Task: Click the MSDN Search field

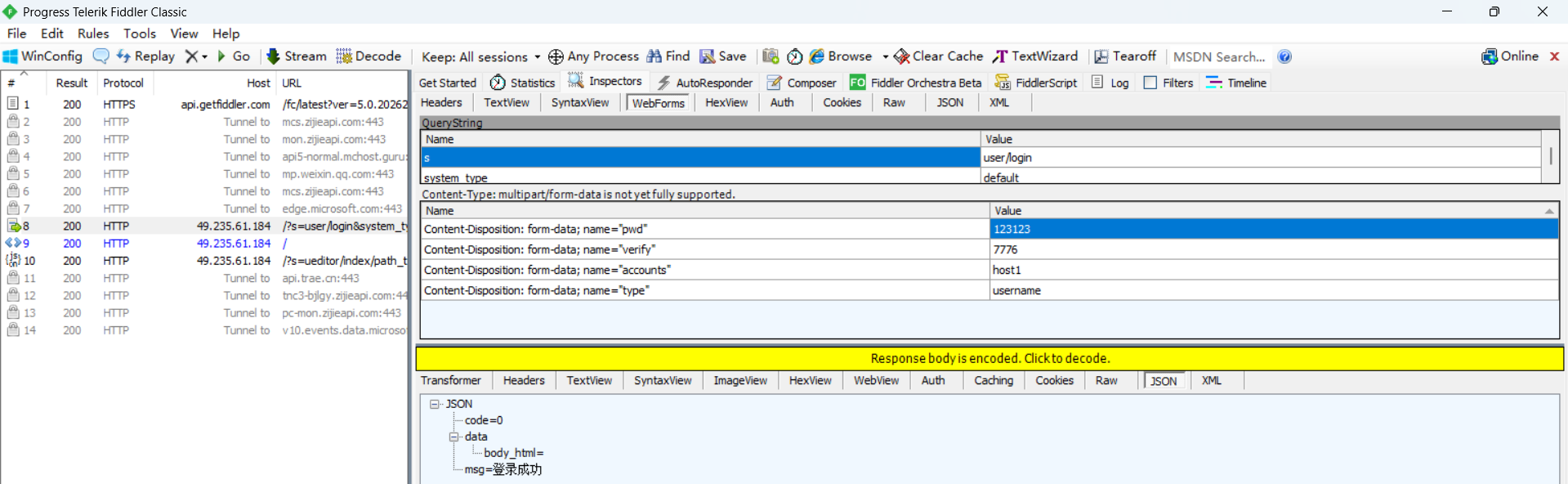Action: click(1219, 56)
